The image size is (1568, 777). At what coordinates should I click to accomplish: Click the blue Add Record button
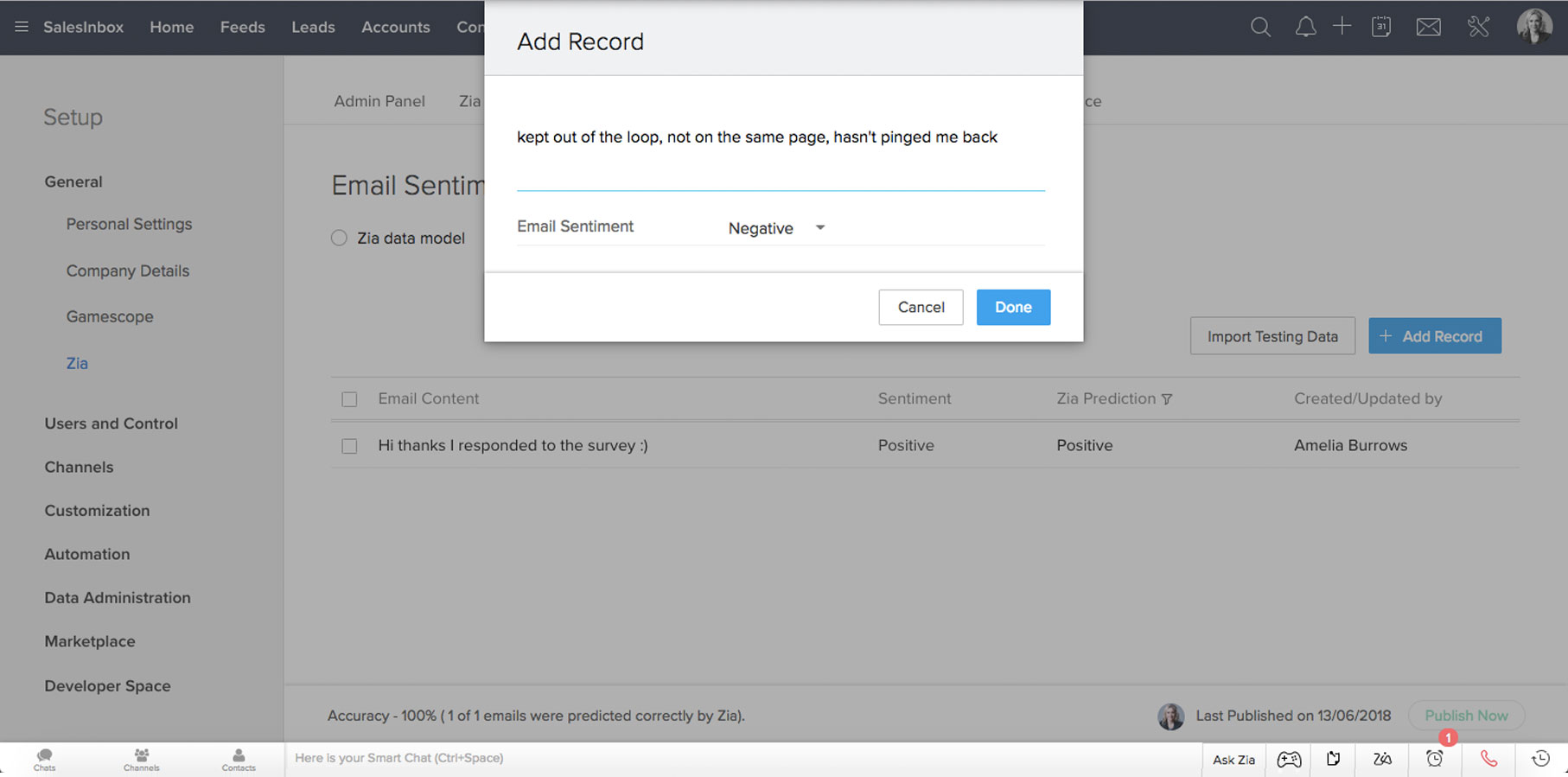(1434, 336)
